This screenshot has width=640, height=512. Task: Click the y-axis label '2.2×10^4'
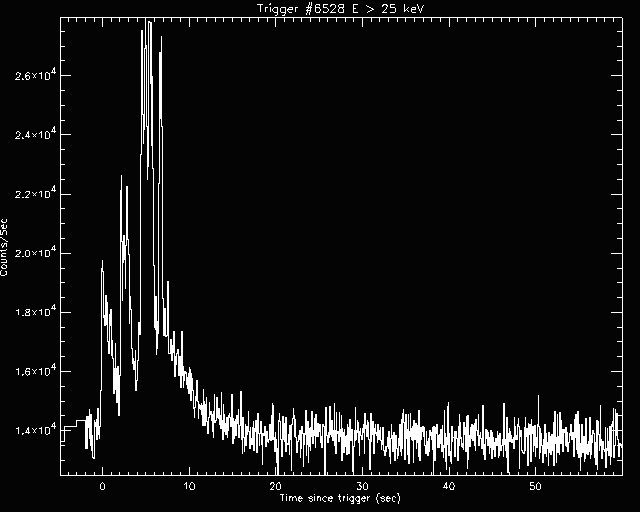tap(35, 193)
